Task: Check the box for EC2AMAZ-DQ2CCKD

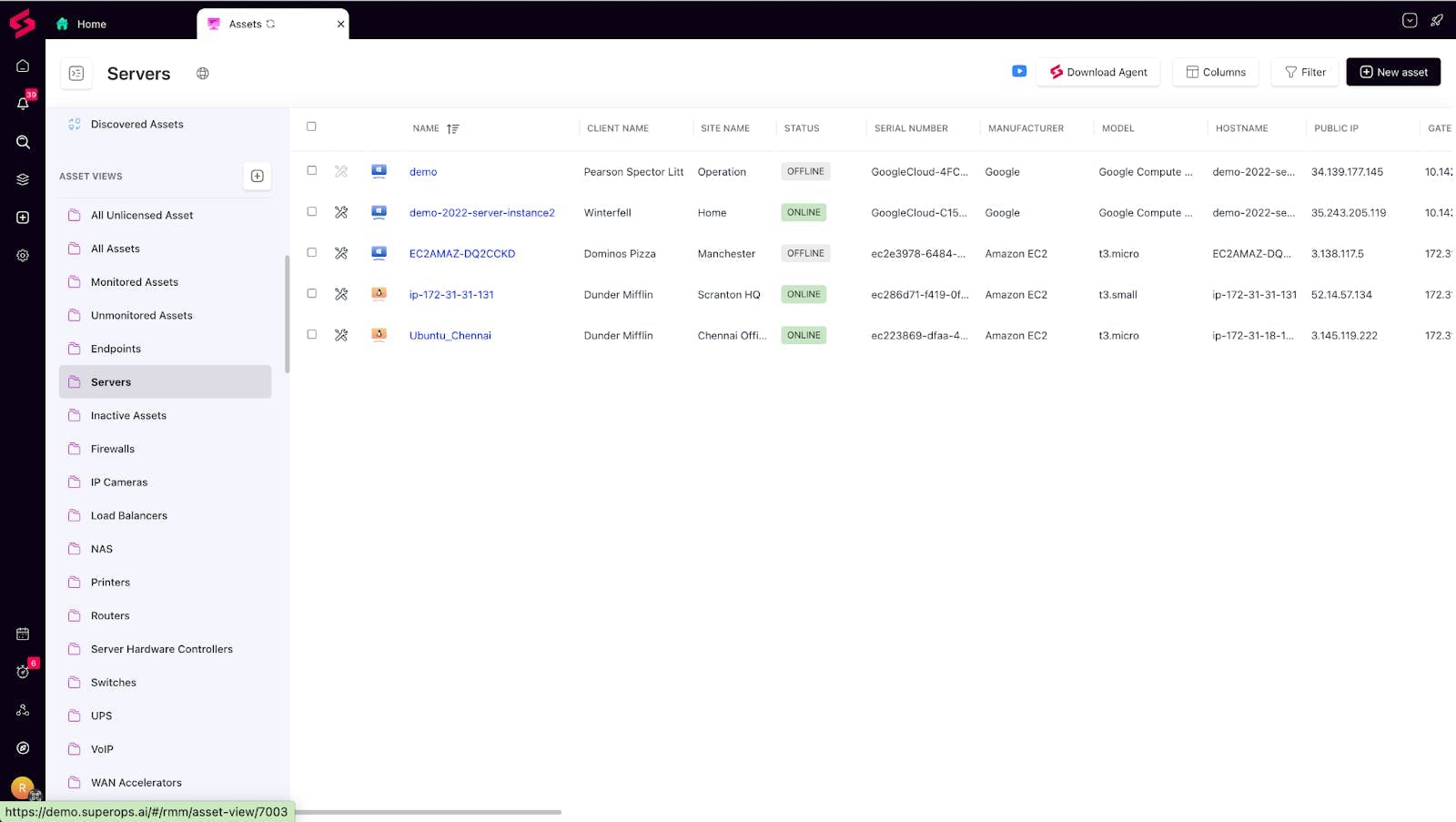Action: pyautogui.click(x=312, y=252)
